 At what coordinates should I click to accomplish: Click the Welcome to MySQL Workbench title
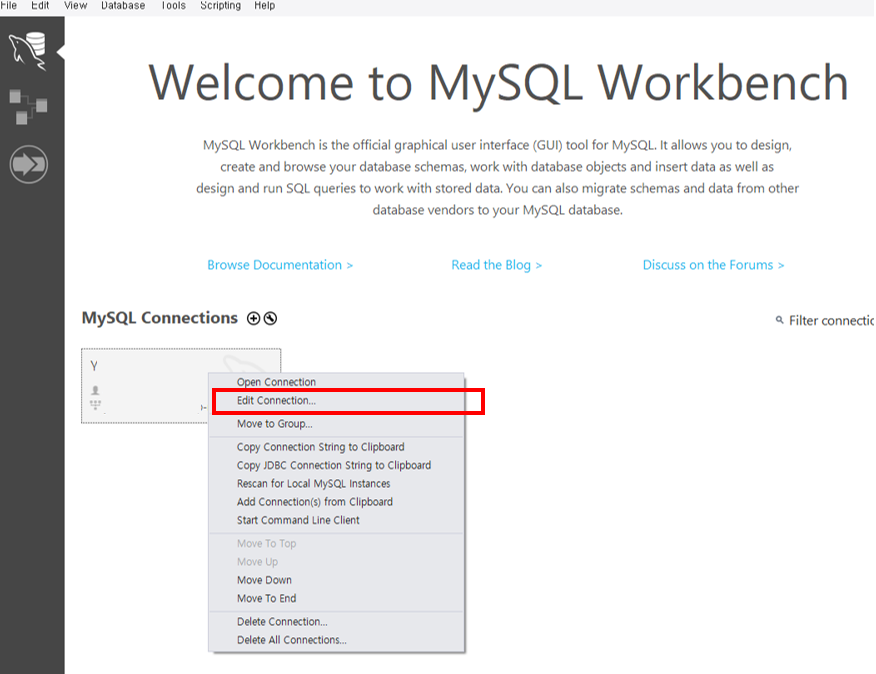[498, 83]
